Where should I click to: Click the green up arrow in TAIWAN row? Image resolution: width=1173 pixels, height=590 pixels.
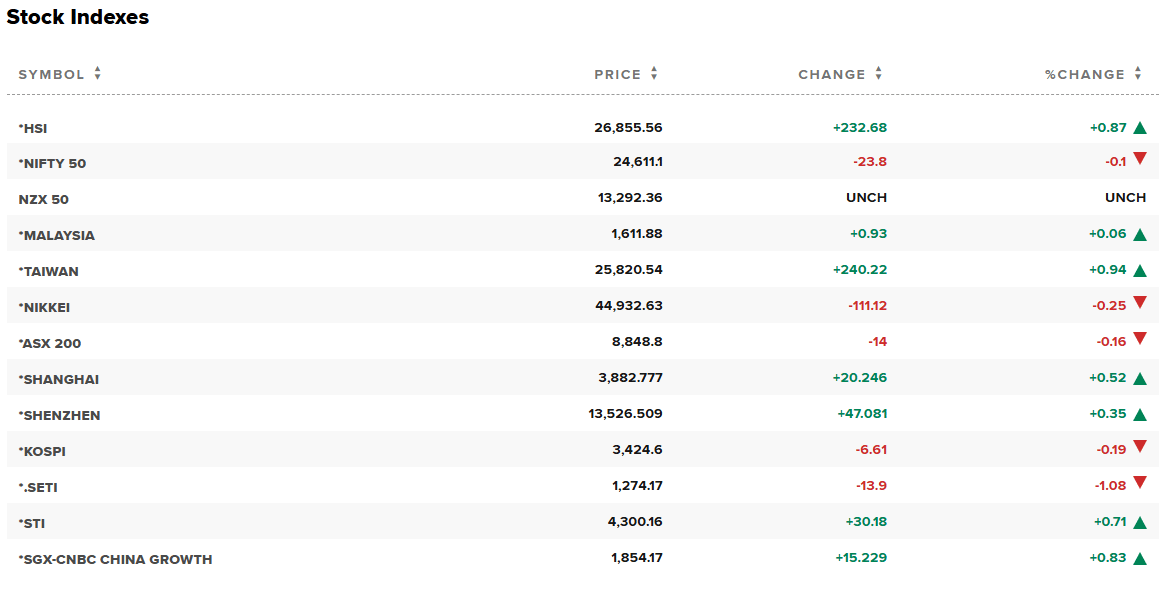point(1140,270)
